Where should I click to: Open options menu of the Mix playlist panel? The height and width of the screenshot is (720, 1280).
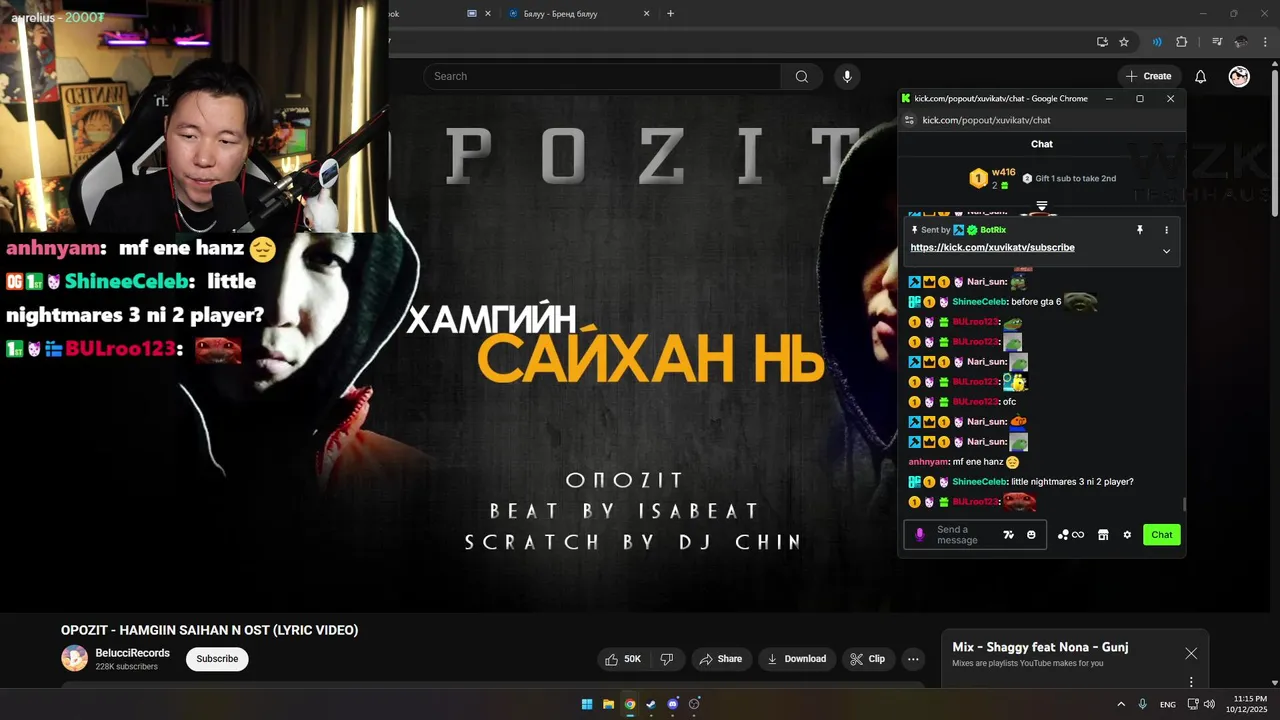point(1191,682)
